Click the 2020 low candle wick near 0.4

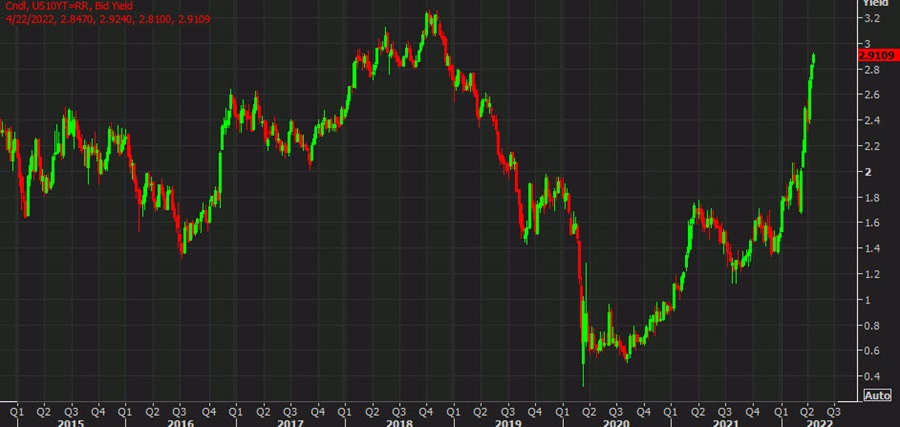pos(583,375)
